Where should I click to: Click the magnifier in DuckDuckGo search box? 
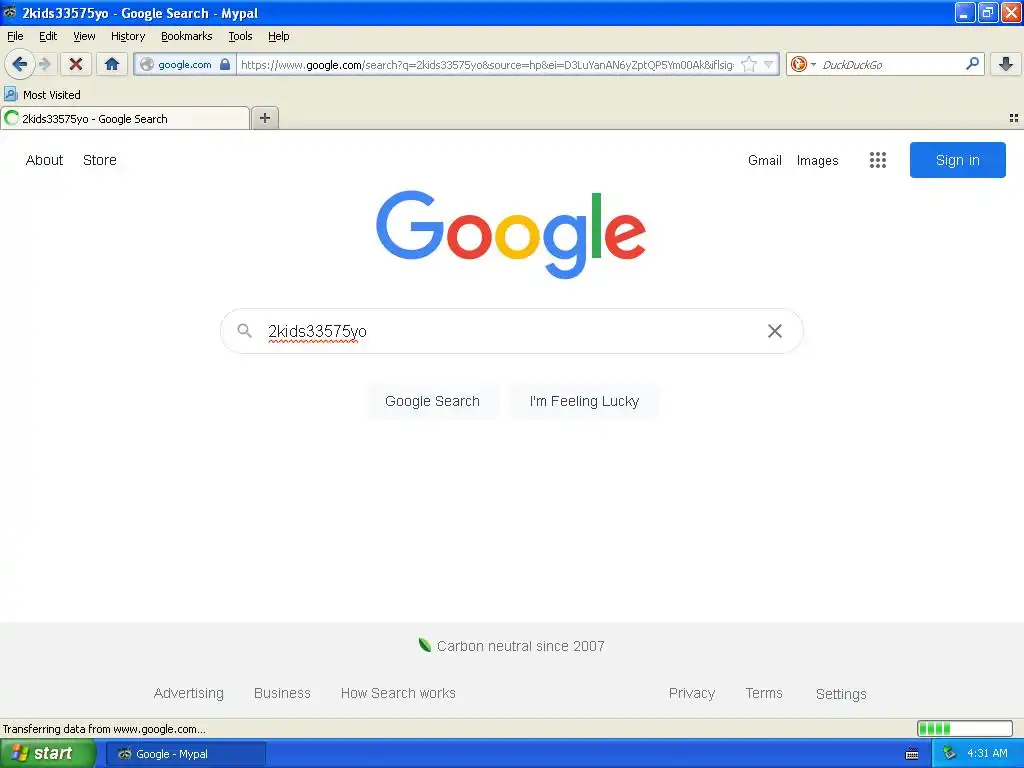coord(972,64)
